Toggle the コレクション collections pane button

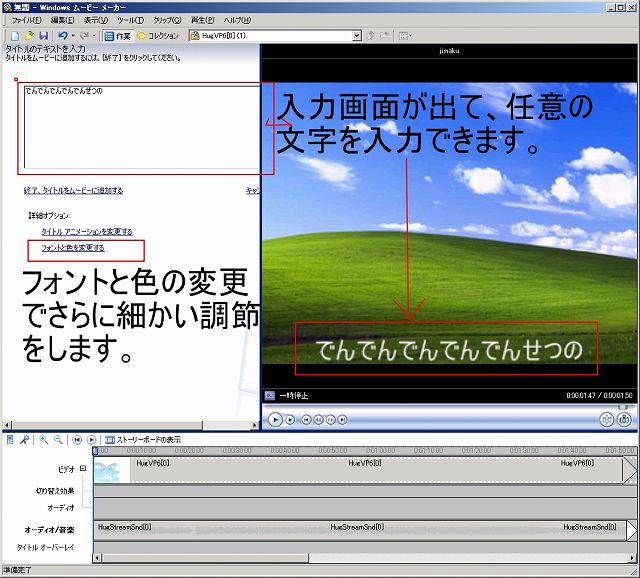158,36
